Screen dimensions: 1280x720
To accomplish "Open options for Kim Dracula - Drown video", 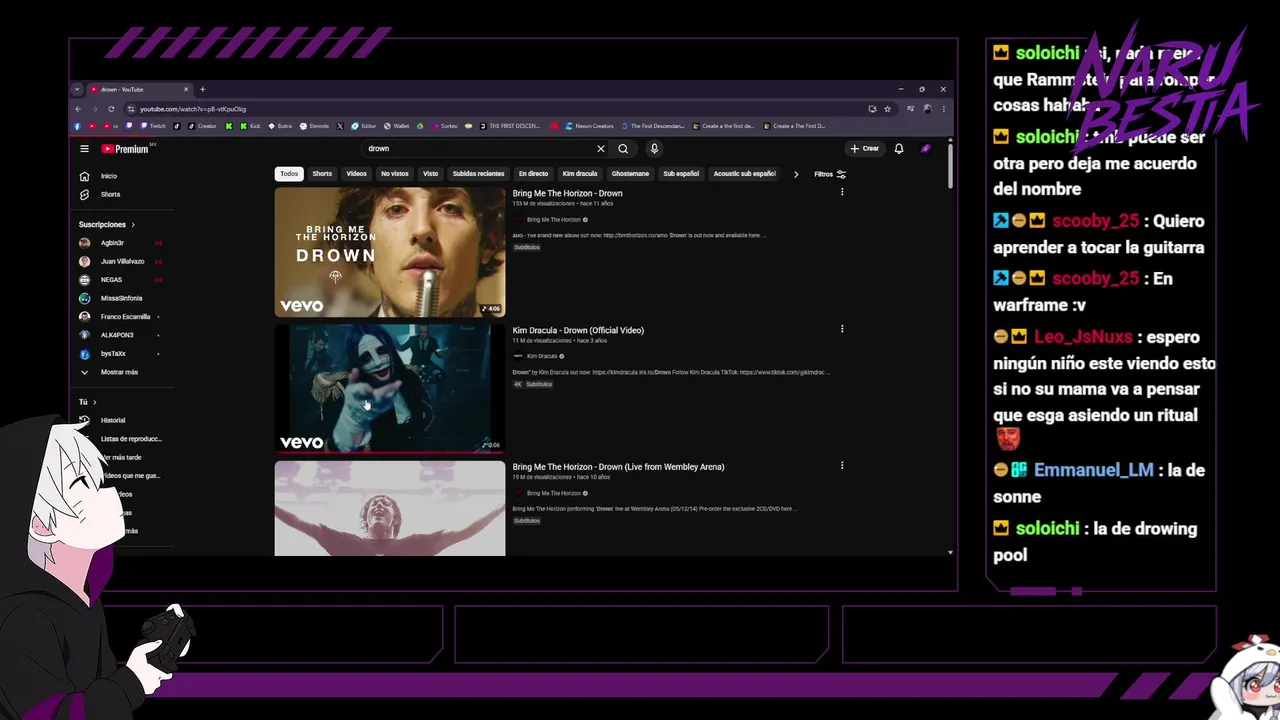I will 842,329.
